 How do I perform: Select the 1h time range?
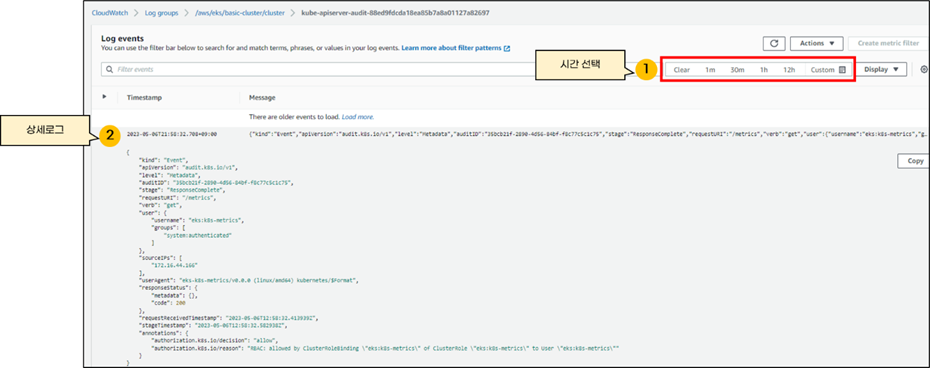764,69
